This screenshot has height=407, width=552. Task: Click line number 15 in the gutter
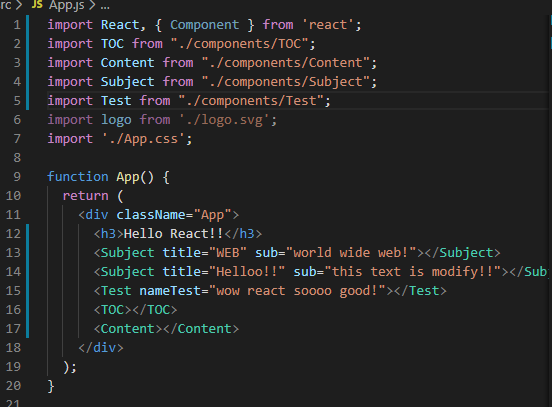click(x=13, y=291)
